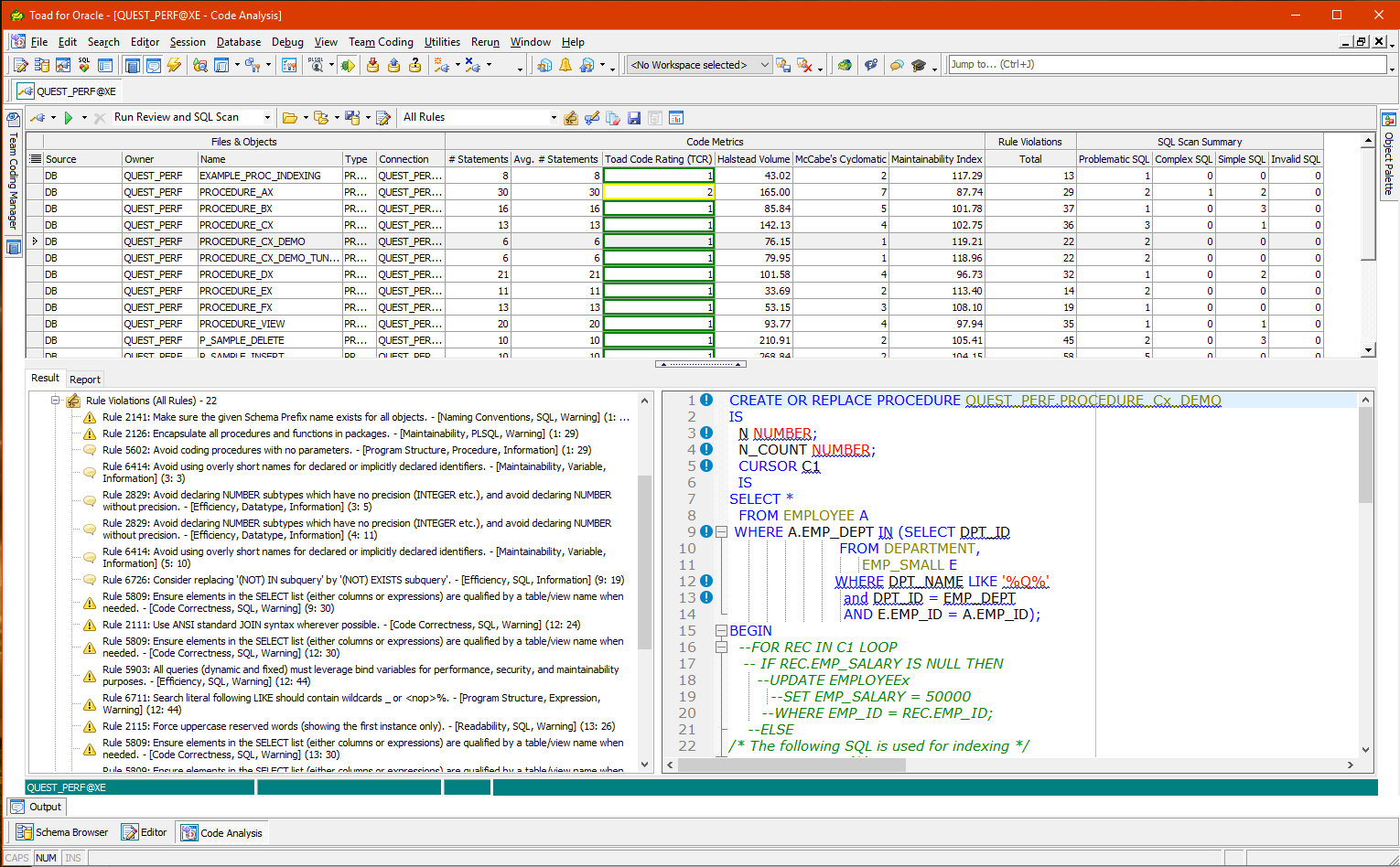Collapse the code fold at line 9
Viewport: 1400px width, 867px height.
click(721, 531)
